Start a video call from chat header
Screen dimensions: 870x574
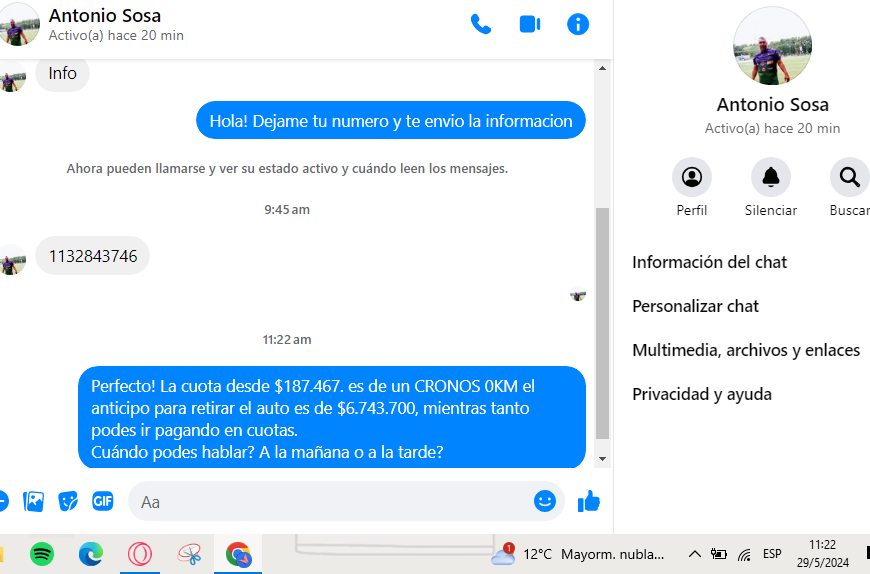(x=530, y=25)
